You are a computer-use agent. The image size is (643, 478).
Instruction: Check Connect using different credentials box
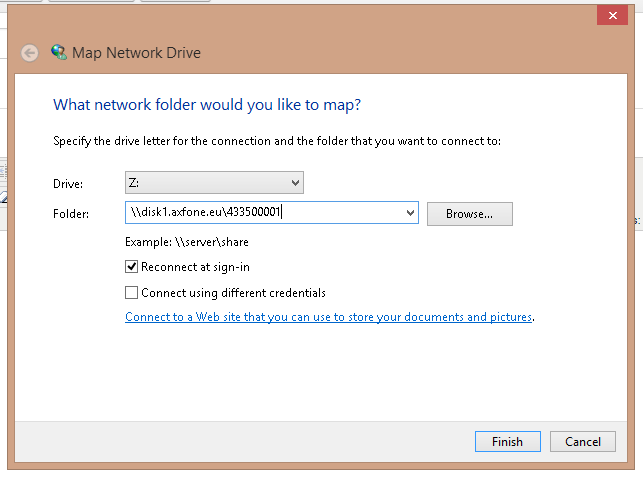point(131,293)
